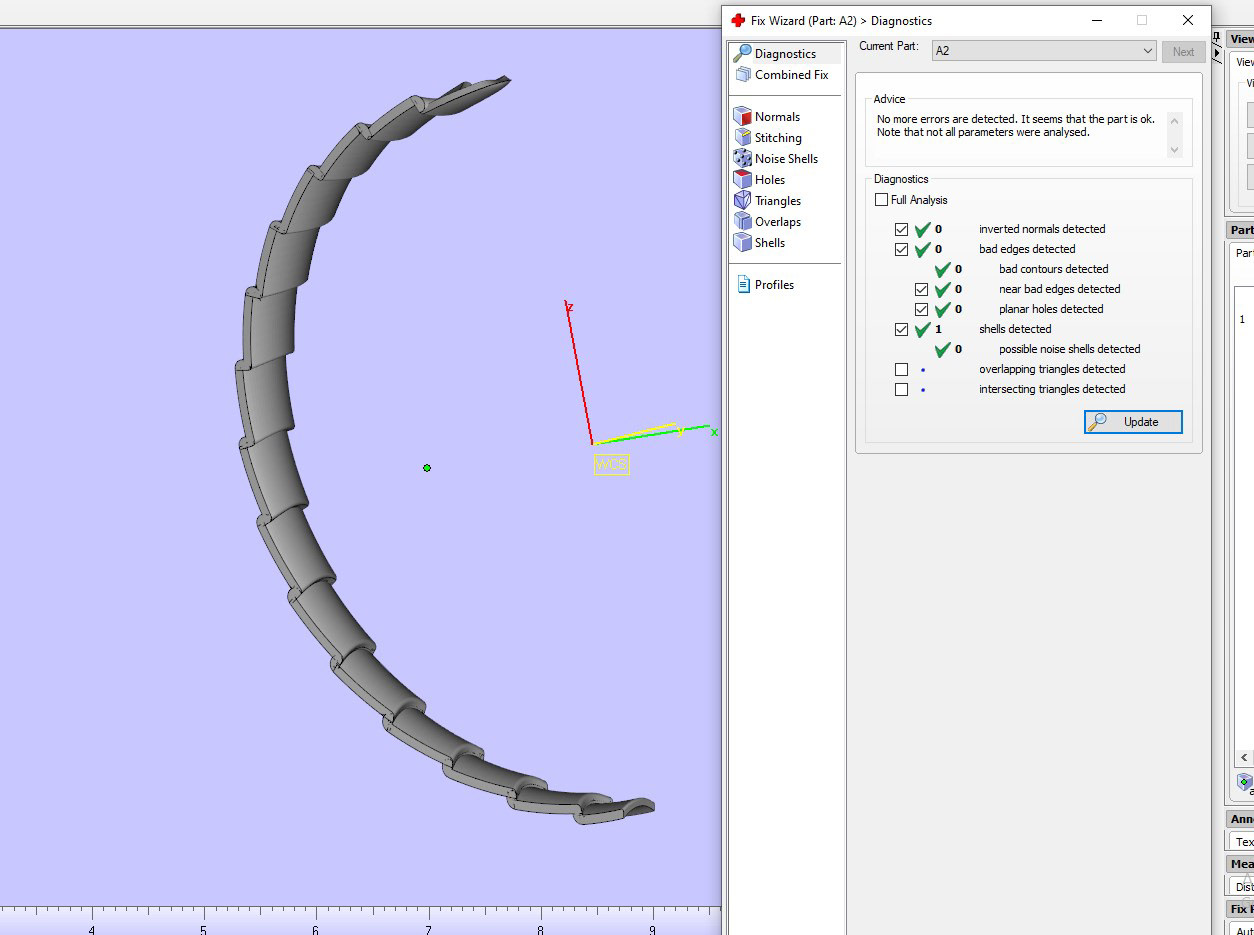Open the Current Part dropdown showing A2
This screenshot has height=935, width=1254.
(1043, 51)
